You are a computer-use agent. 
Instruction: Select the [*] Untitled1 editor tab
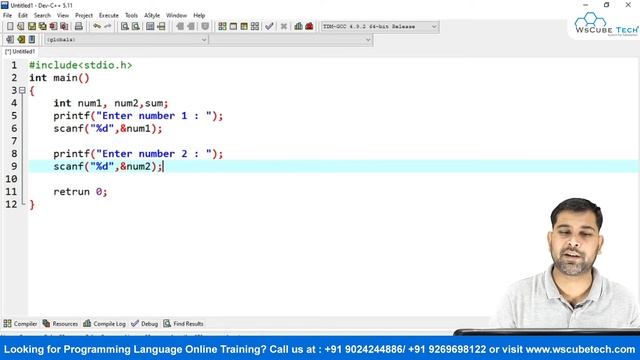(20, 52)
